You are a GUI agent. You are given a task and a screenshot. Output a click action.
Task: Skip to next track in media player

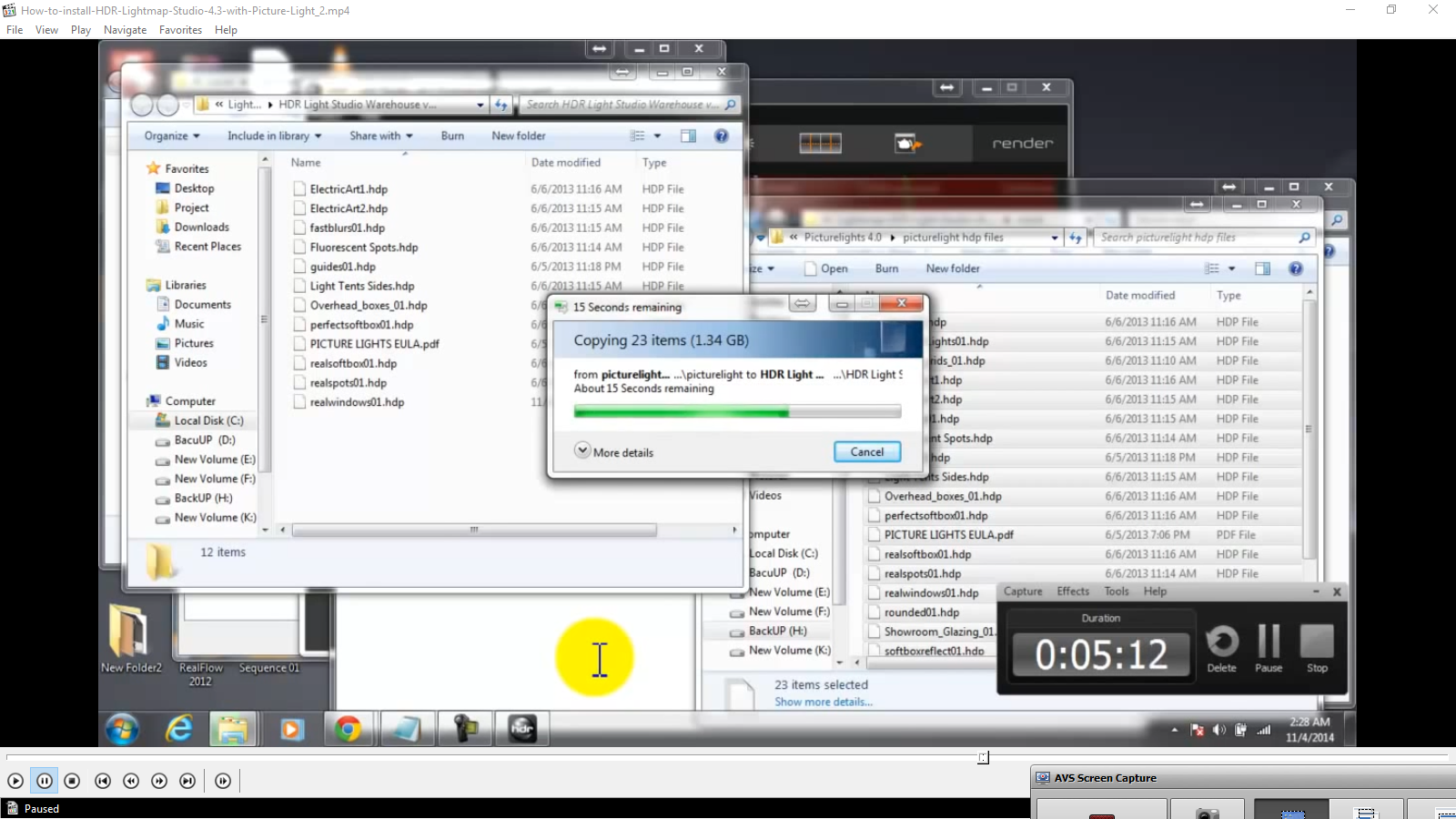[x=187, y=781]
